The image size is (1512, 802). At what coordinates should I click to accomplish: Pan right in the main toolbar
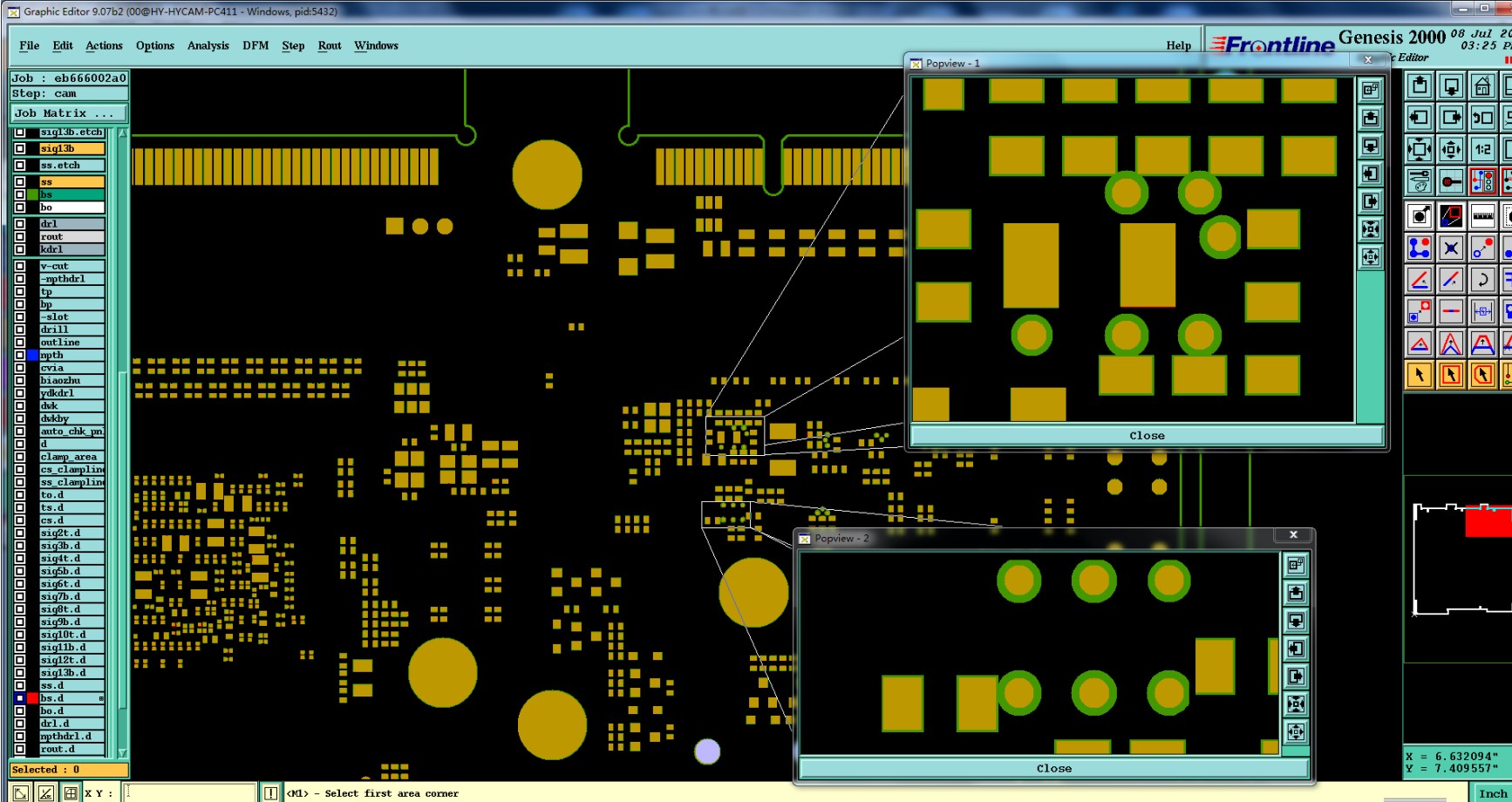[x=1451, y=117]
